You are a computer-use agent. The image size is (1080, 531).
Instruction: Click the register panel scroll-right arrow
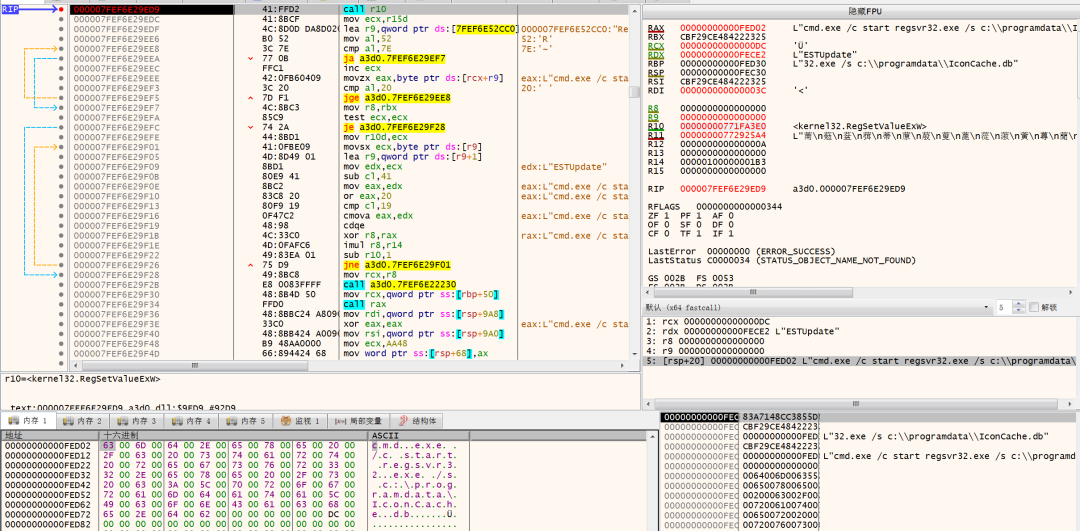point(1070,293)
